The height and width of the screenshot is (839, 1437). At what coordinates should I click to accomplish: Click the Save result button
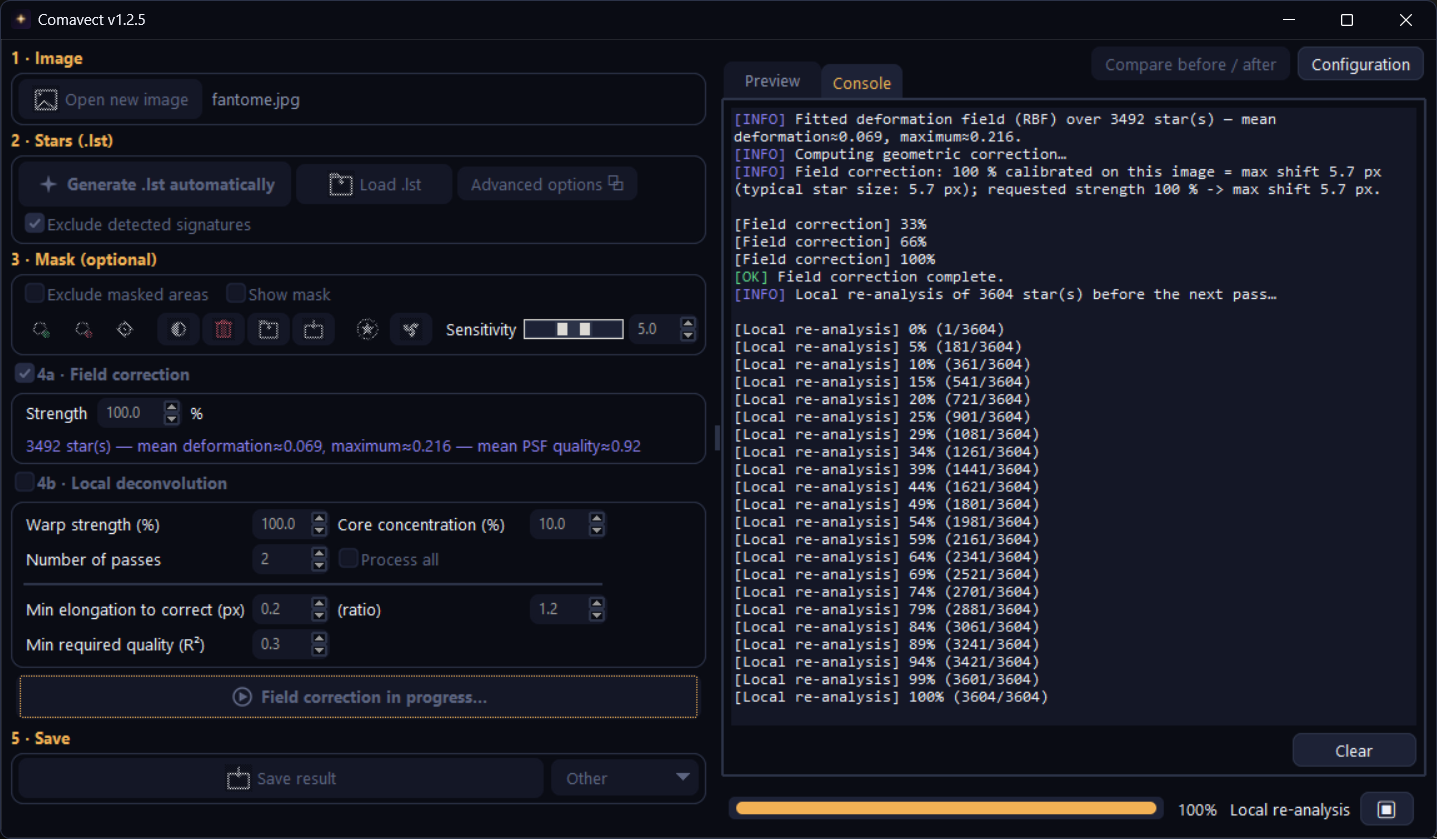pyautogui.click(x=283, y=778)
